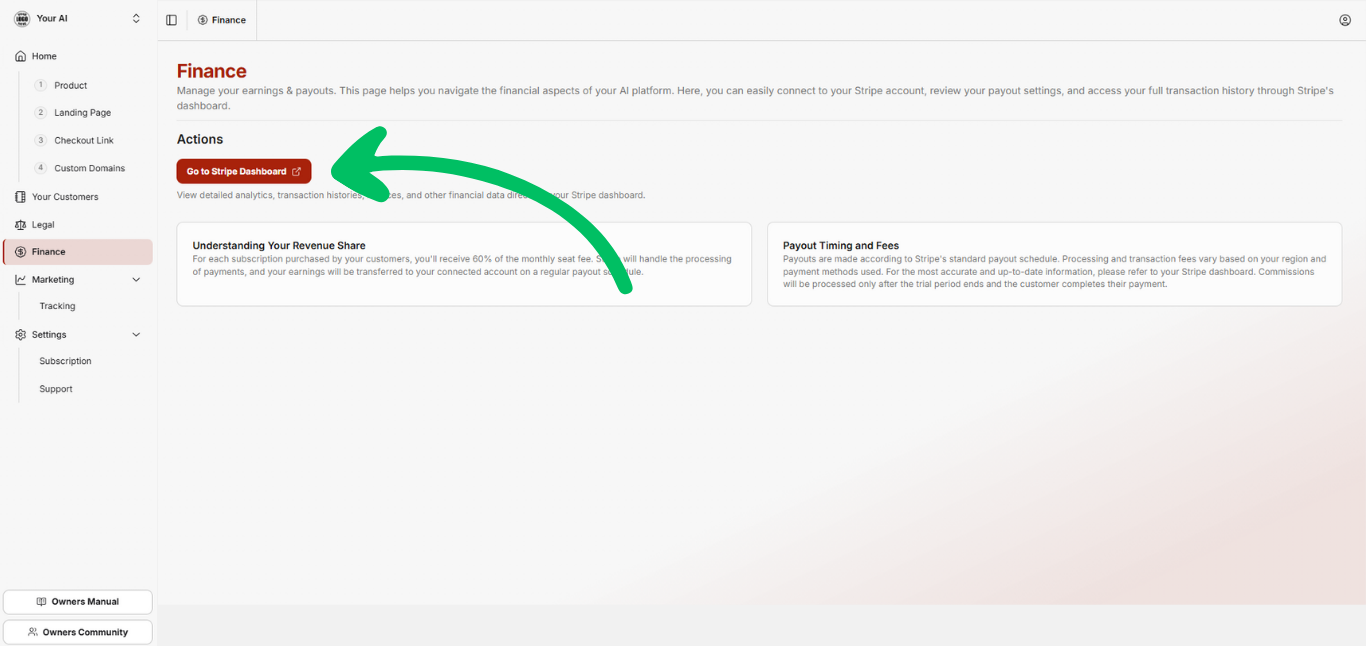Open the Owners Community button
1366x646 pixels.
(78, 632)
